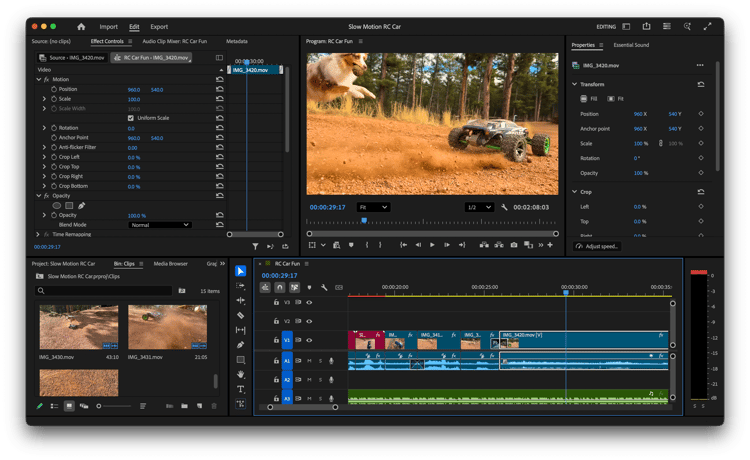Click the Fill button in Transform
The width and height of the screenshot is (750, 460).
pyautogui.click(x=589, y=99)
